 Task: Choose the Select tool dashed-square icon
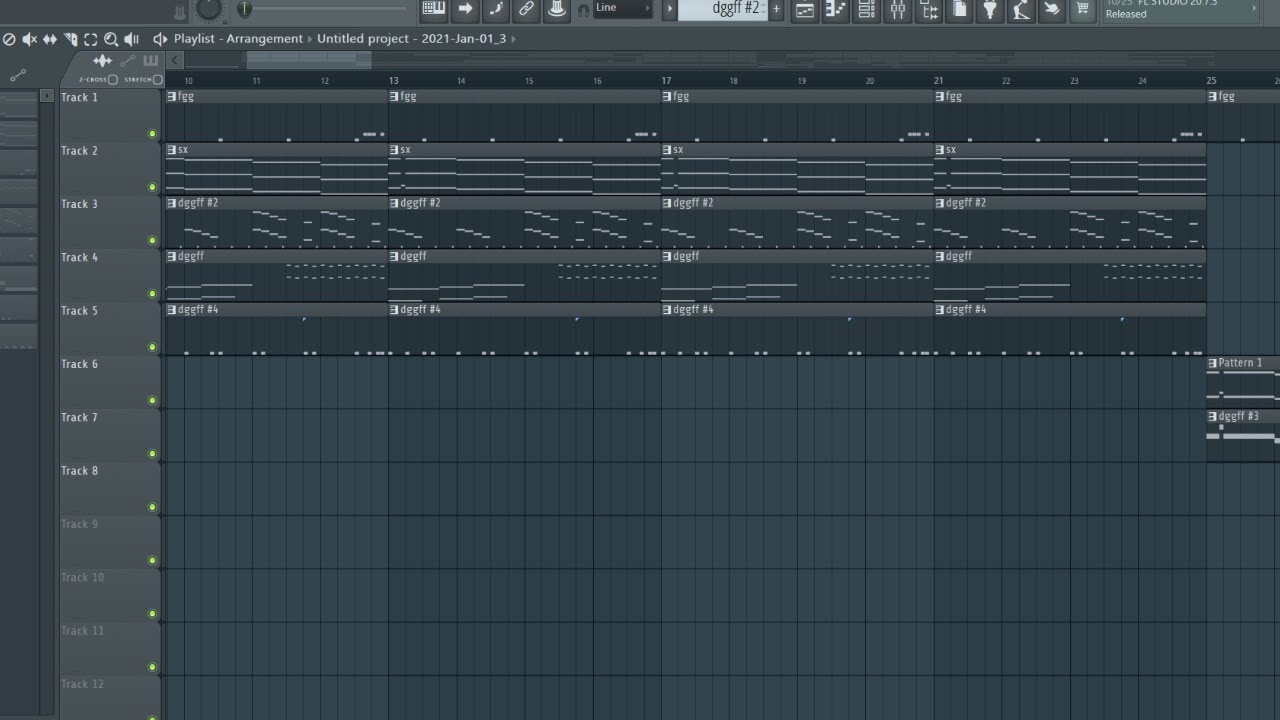click(x=91, y=39)
